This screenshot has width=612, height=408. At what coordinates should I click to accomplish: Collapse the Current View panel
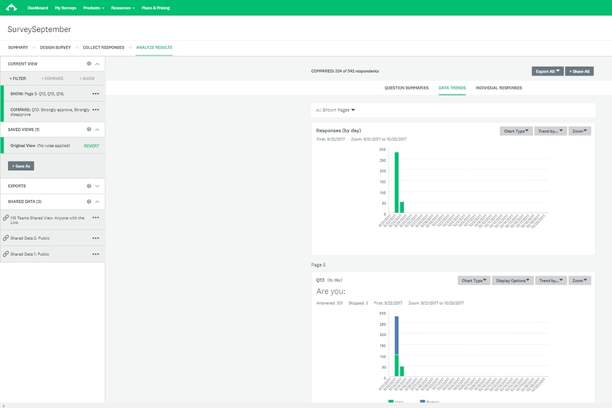coord(98,64)
